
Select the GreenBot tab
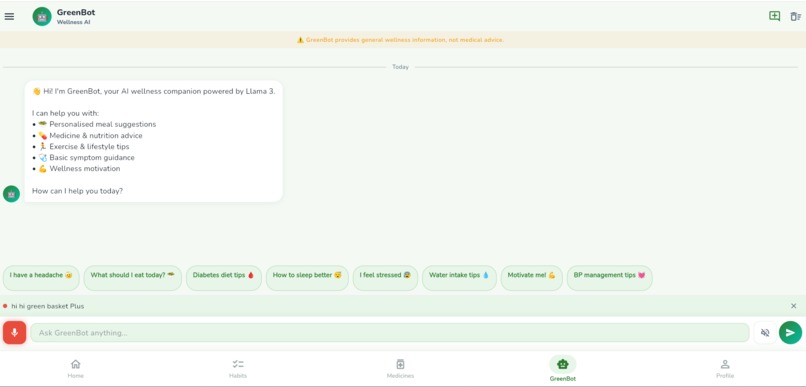(563, 368)
